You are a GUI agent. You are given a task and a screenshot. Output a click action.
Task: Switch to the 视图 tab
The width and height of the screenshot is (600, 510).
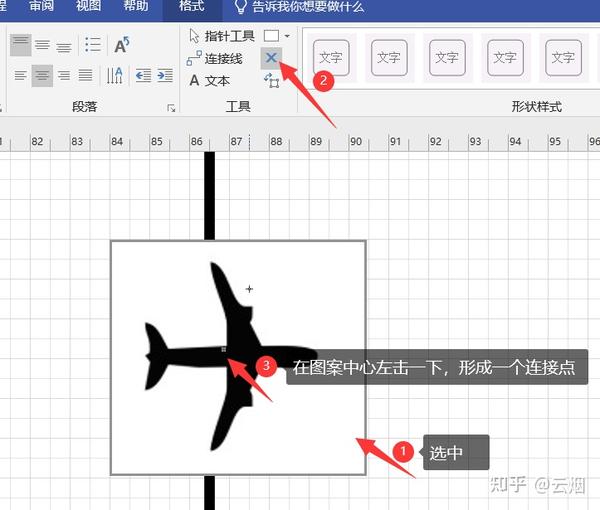pyautogui.click(x=88, y=6)
